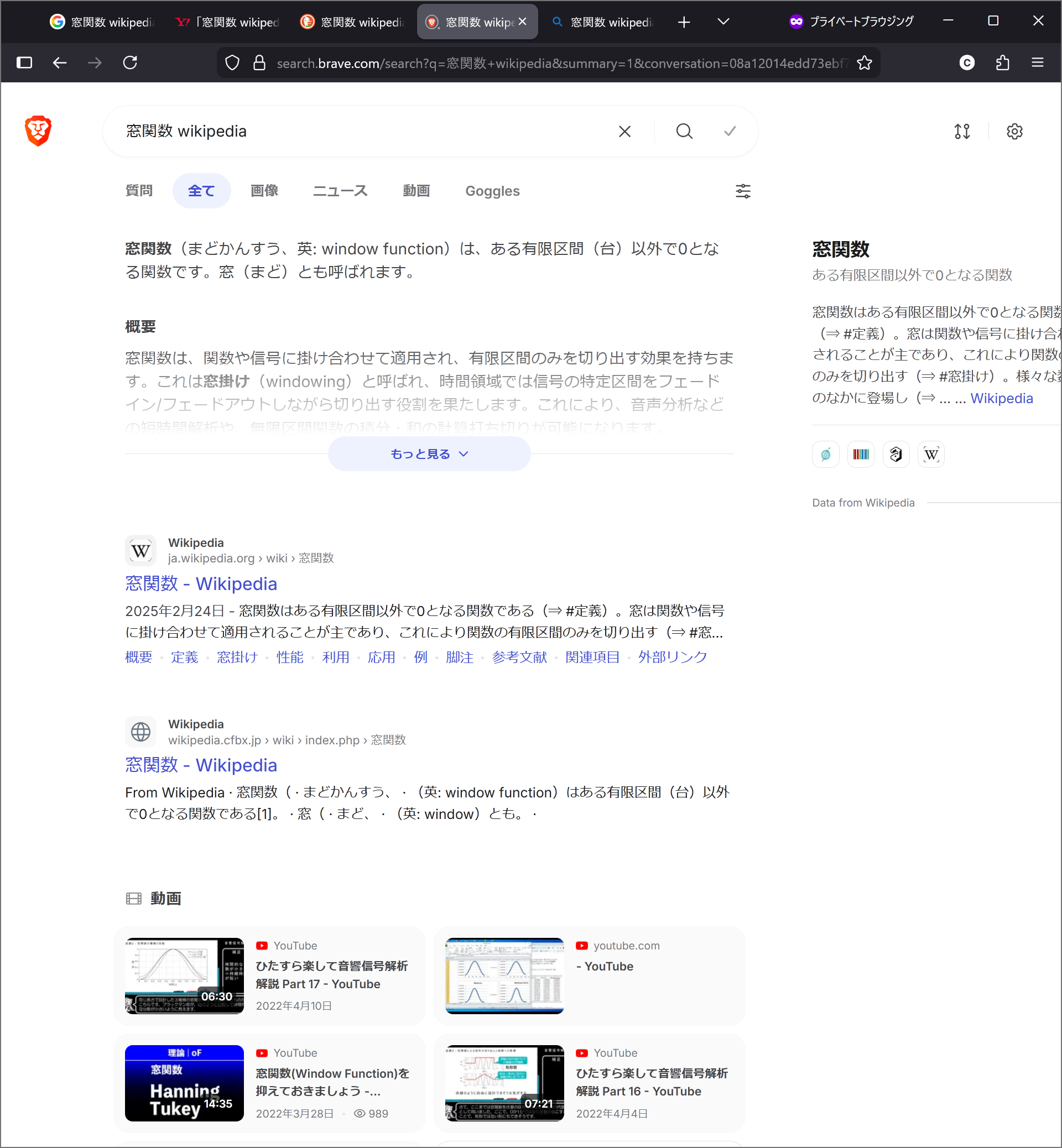Open the Firefox hamburger application menu

[1037, 62]
